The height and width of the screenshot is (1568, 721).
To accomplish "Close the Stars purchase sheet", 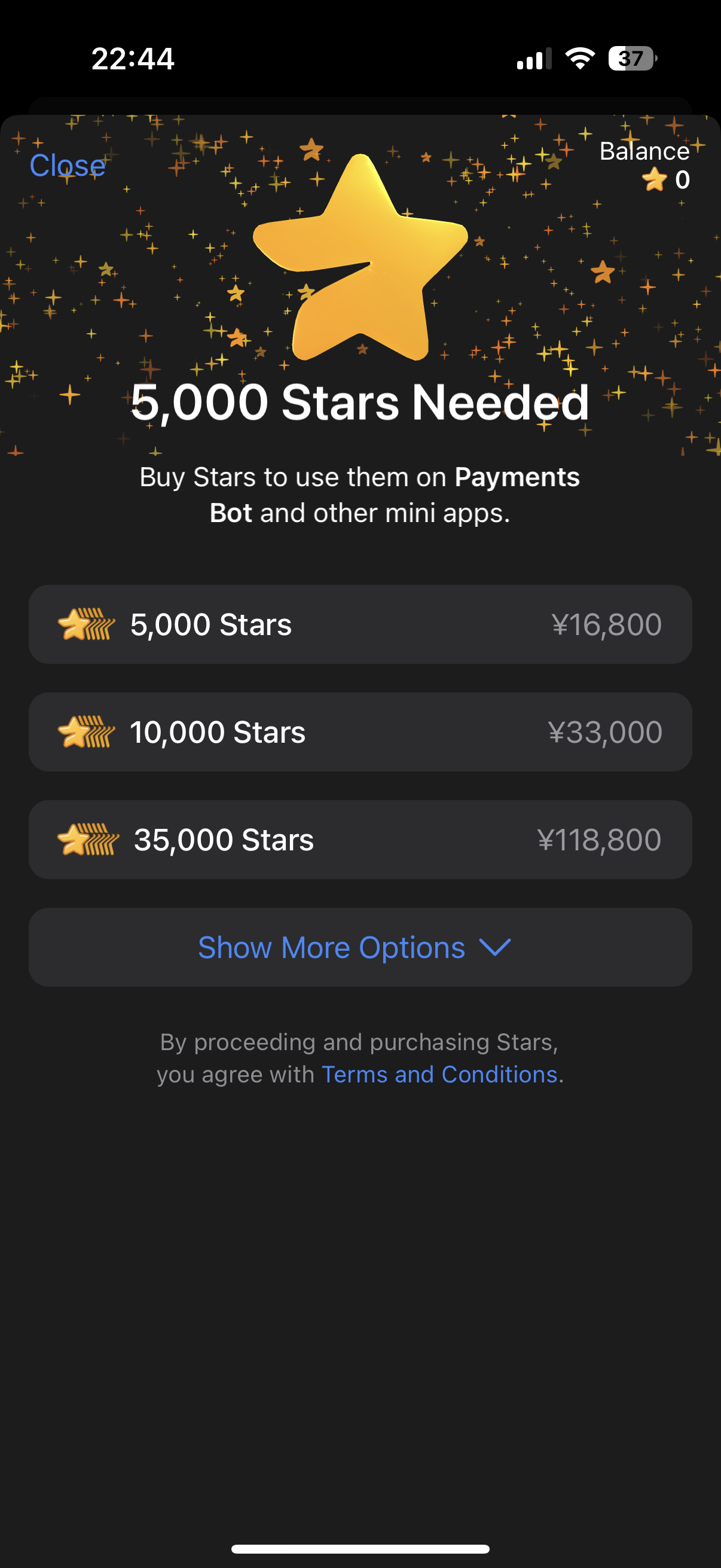I will [68, 165].
